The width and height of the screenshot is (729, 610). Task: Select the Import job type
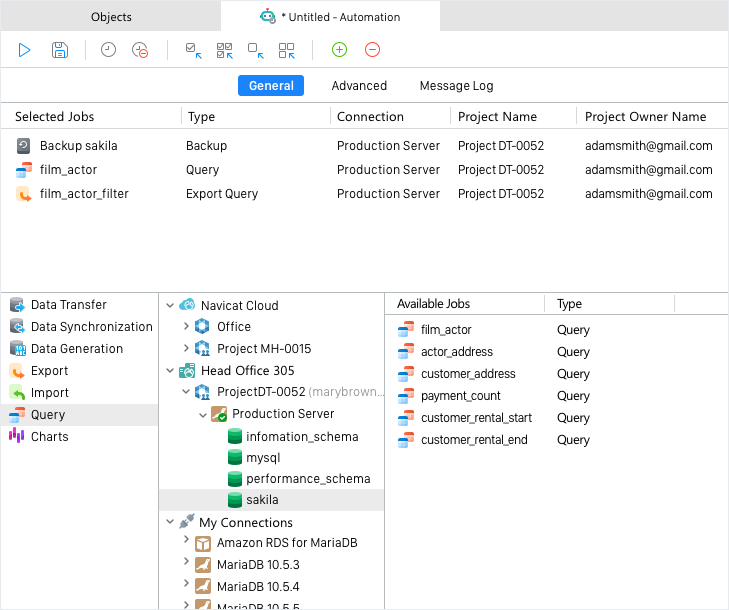(80, 392)
